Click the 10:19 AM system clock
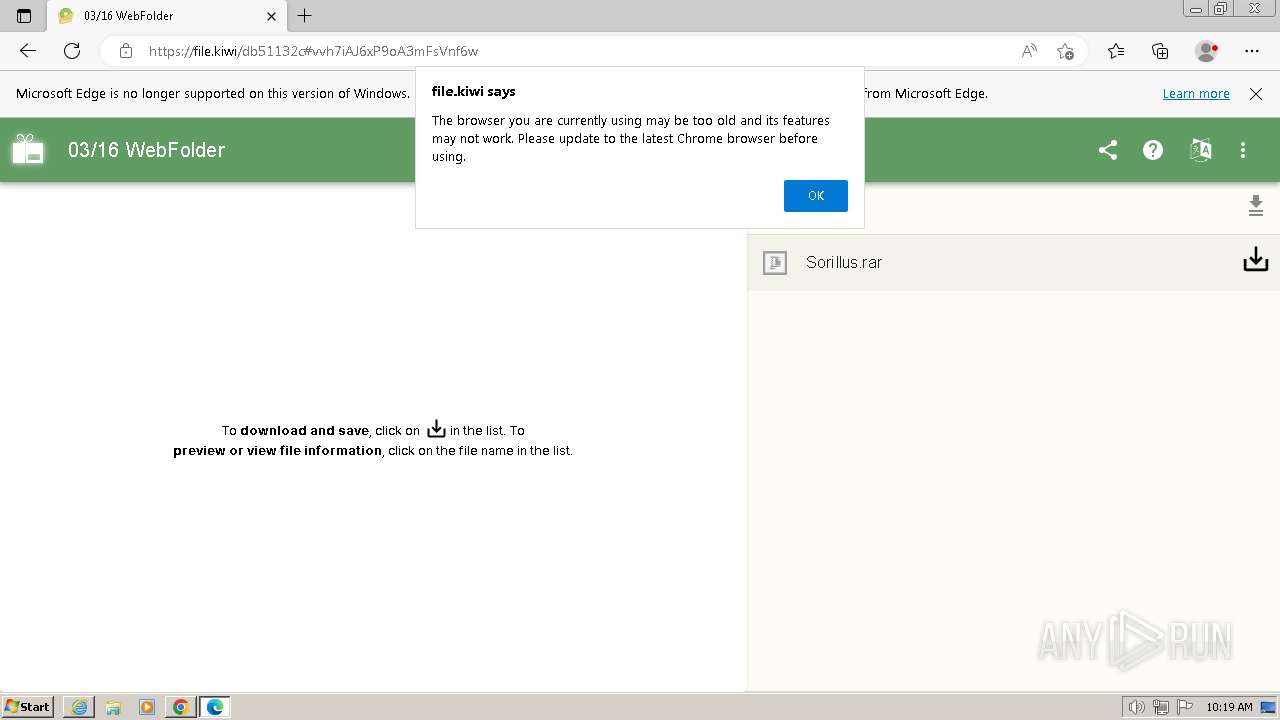The image size is (1280, 720). pos(1229,707)
